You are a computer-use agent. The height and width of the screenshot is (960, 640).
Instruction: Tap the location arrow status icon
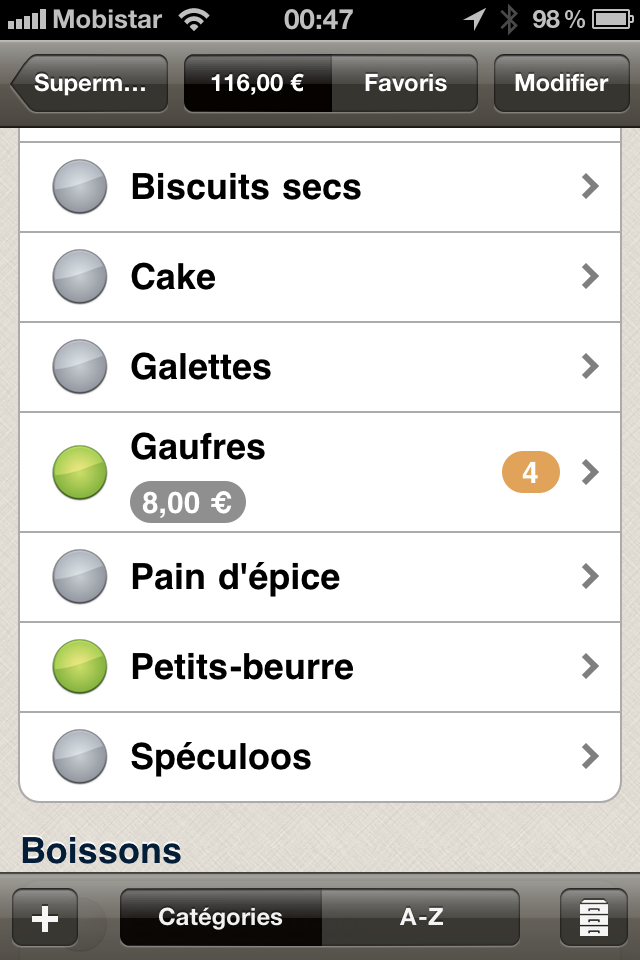(x=475, y=20)
